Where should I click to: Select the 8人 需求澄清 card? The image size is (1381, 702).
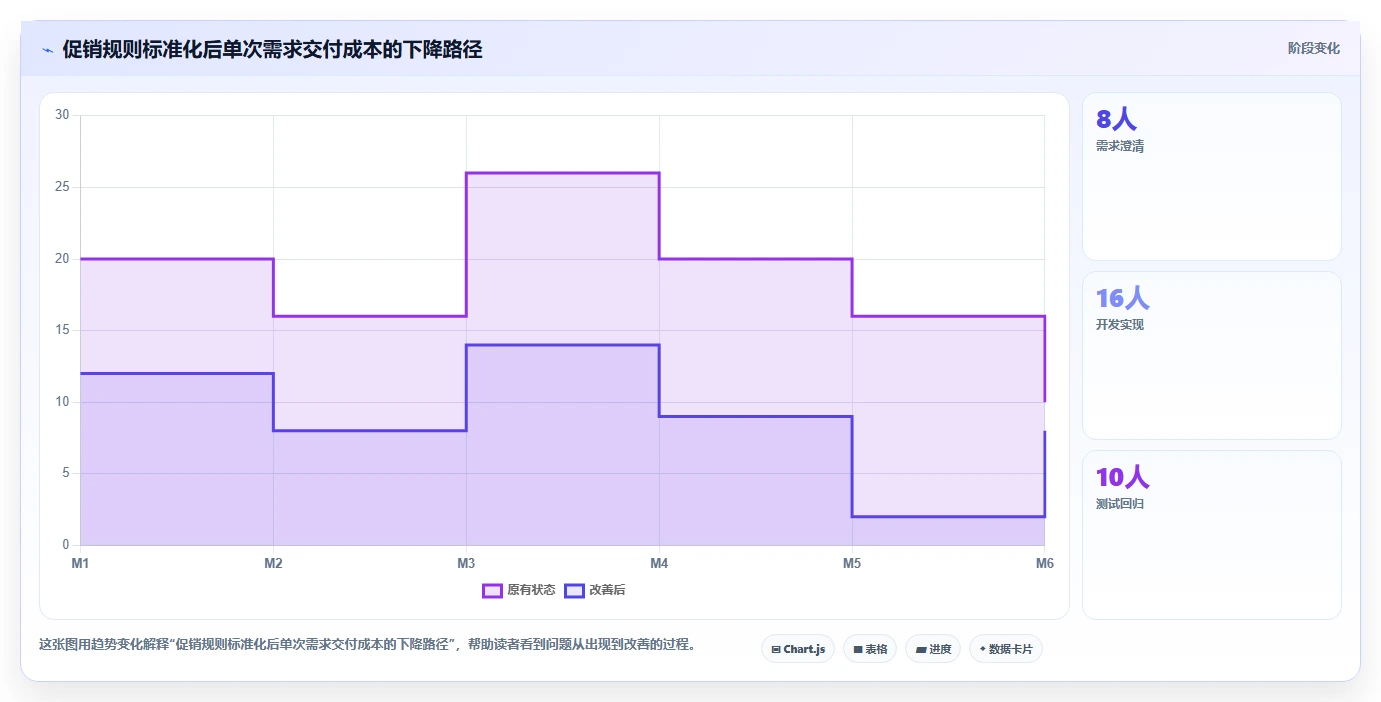click(1211, 177)
